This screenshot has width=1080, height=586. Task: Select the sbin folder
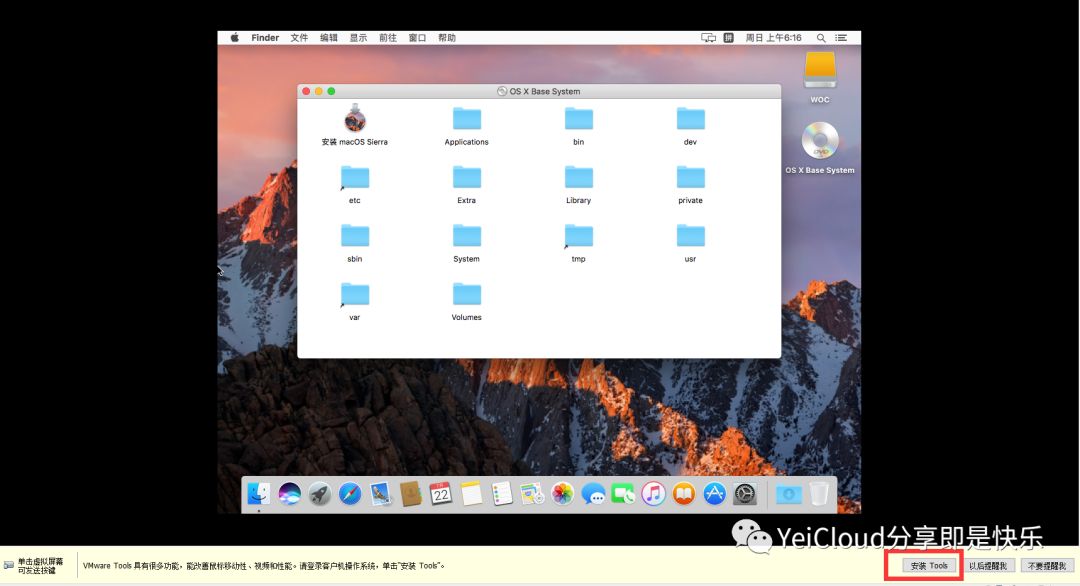pyautogui.click(x=355, y=236)
